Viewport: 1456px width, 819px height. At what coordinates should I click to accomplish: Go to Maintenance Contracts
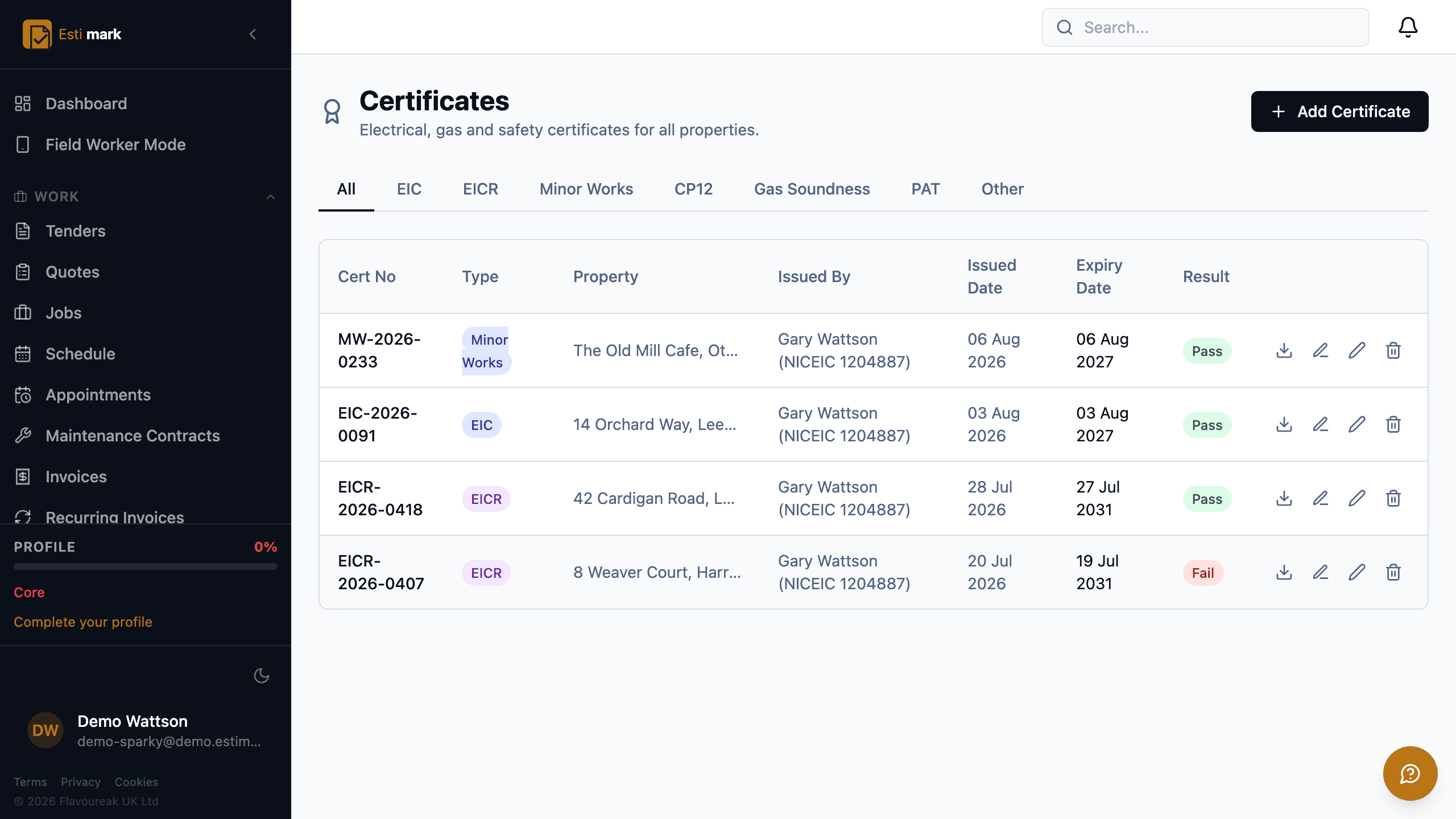[146, 436]
